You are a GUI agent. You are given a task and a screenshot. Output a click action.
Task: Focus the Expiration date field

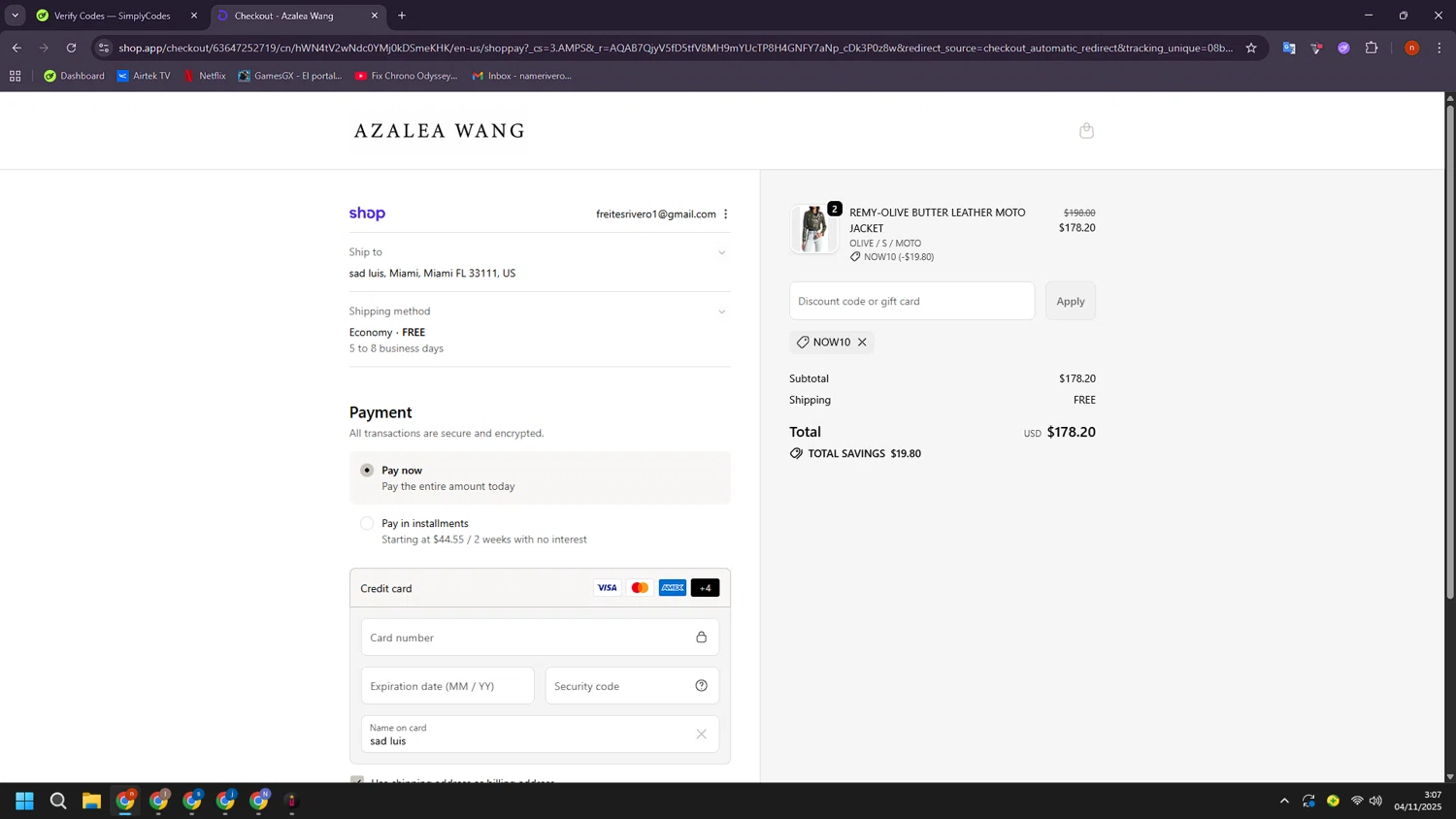447,686
